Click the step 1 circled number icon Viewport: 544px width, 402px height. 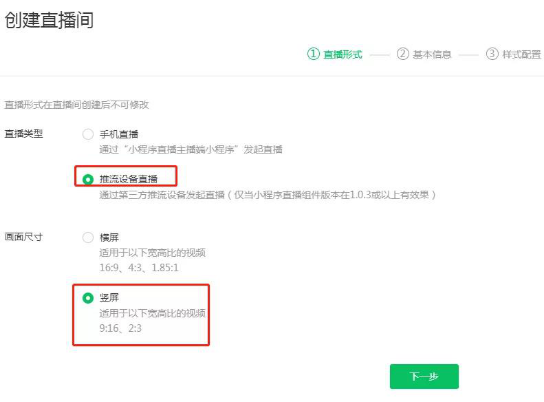pyautogui.click(x=313, y=54)
